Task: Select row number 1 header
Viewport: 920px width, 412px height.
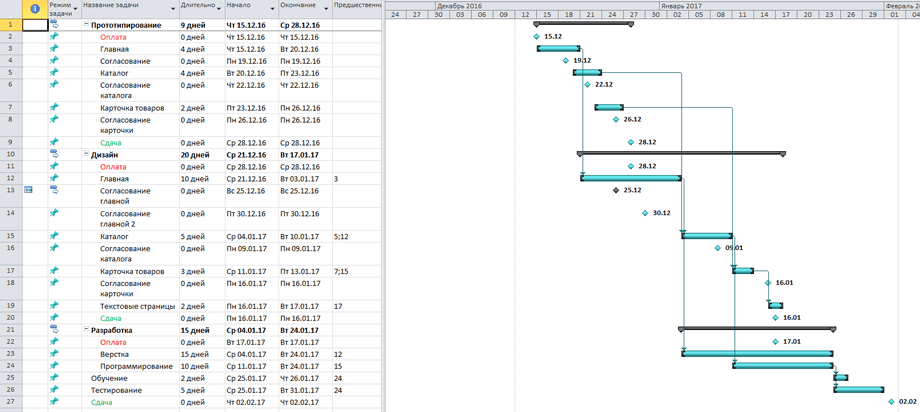Action: coord(11,25)
